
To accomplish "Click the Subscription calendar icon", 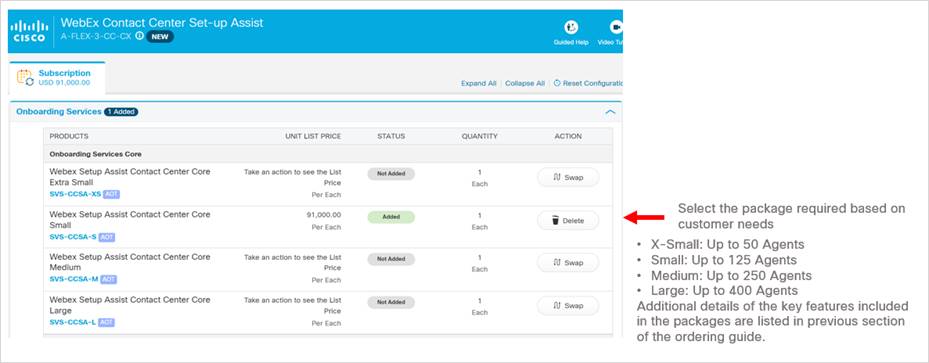I will click(x=25, y=78).
